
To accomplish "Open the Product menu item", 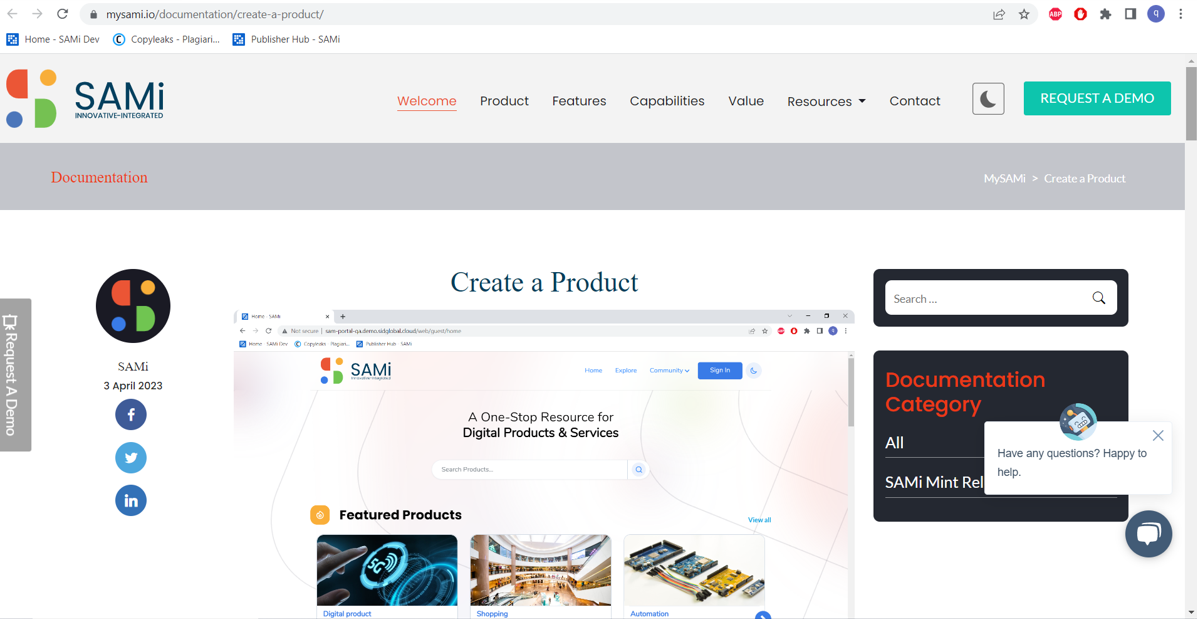I will click(x=504, y=101).
